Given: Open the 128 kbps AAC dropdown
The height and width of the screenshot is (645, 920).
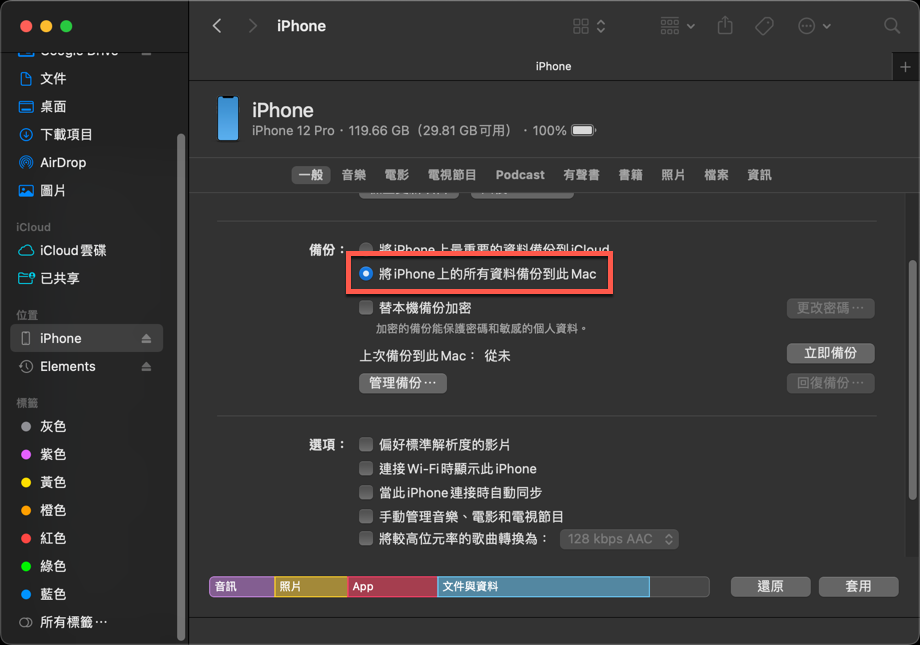Looking at the screenshot, I should pos(619,539).
